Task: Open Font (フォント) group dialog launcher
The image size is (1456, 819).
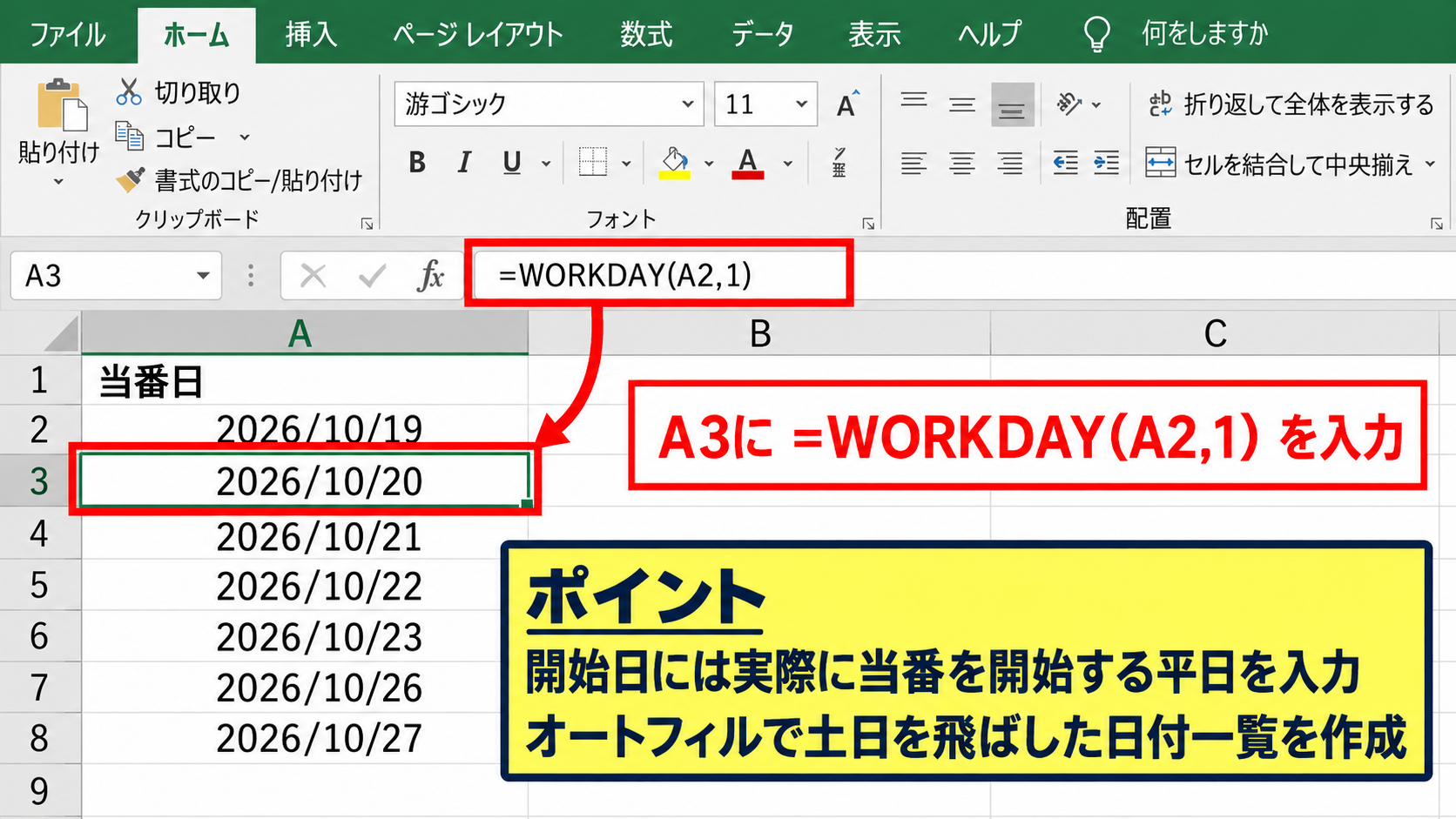Action: click(868, 224)
